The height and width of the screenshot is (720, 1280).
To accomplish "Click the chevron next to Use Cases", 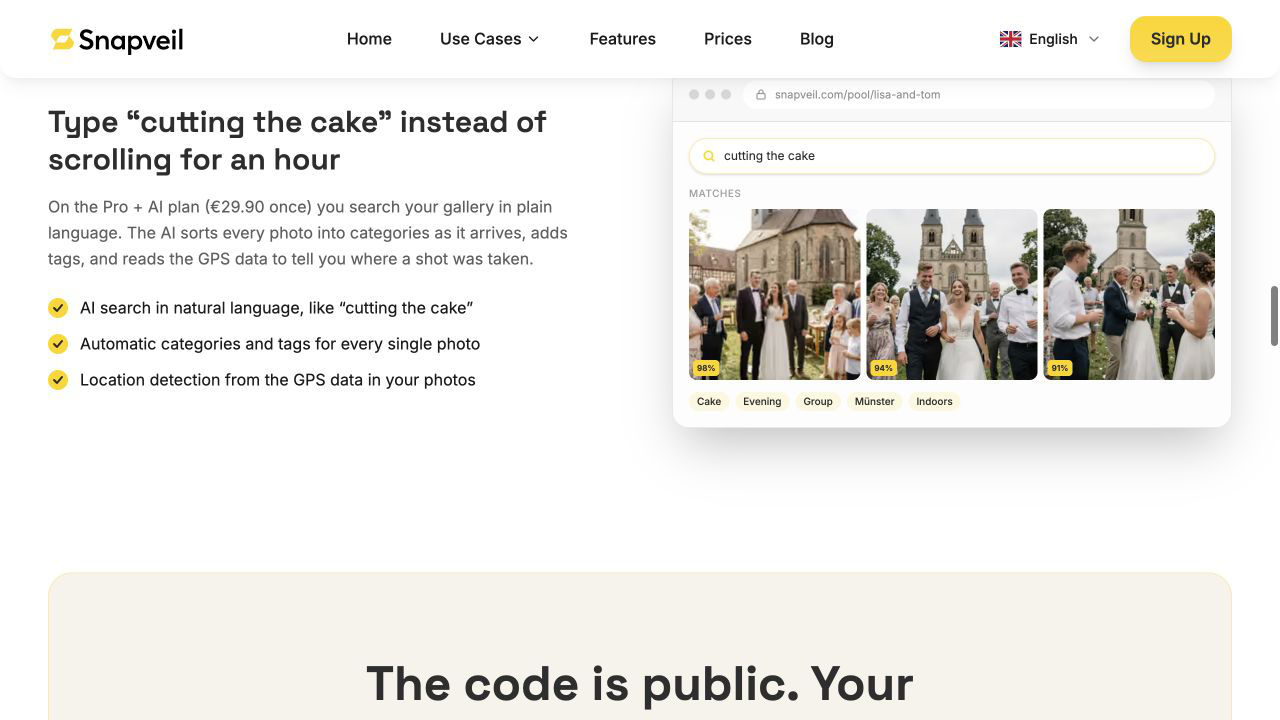I will 534,39.
